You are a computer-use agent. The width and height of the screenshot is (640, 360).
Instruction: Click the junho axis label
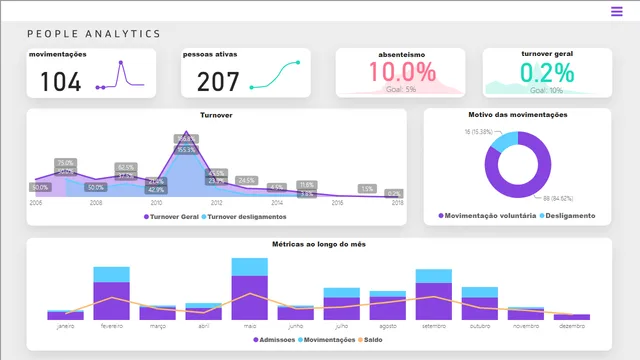tap(296, 326)
